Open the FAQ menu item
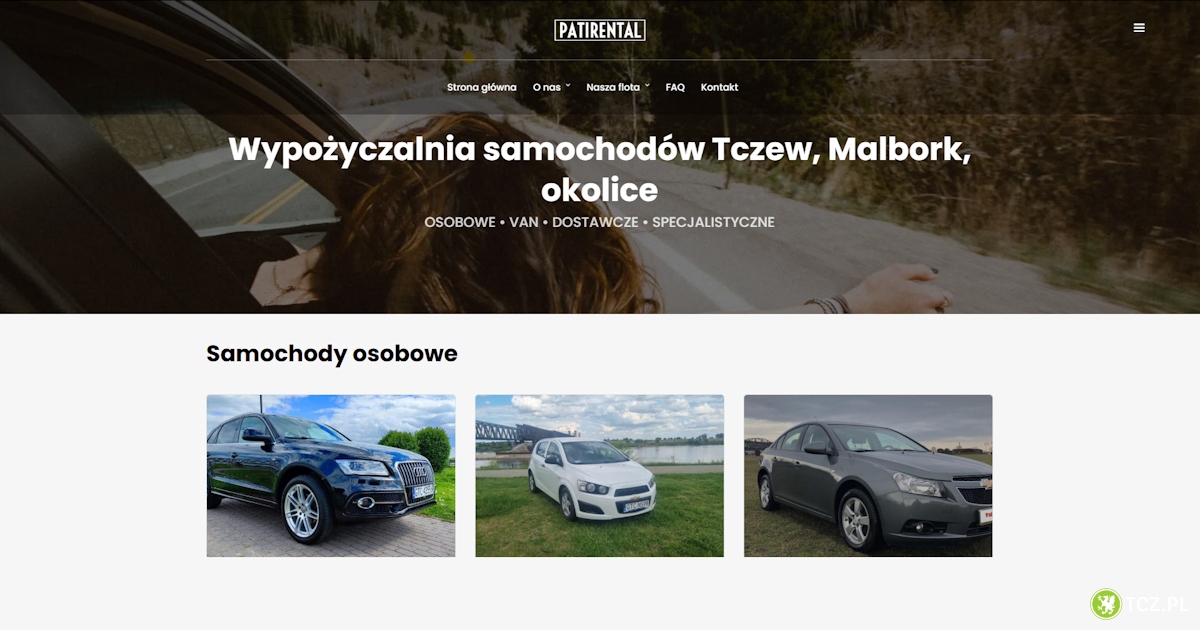Image resolution: width=1200 pixels, height=630 pixels. (675, 87)
